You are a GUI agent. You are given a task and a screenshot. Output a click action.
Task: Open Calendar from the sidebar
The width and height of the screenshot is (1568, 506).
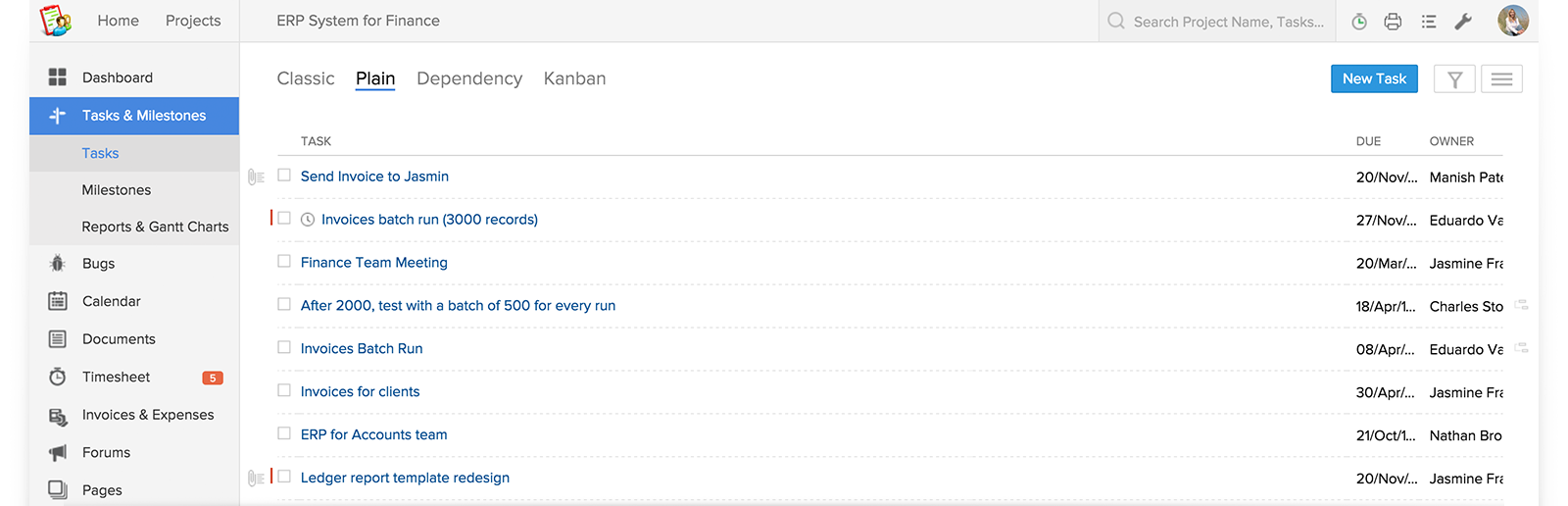[x=111, y=301]
